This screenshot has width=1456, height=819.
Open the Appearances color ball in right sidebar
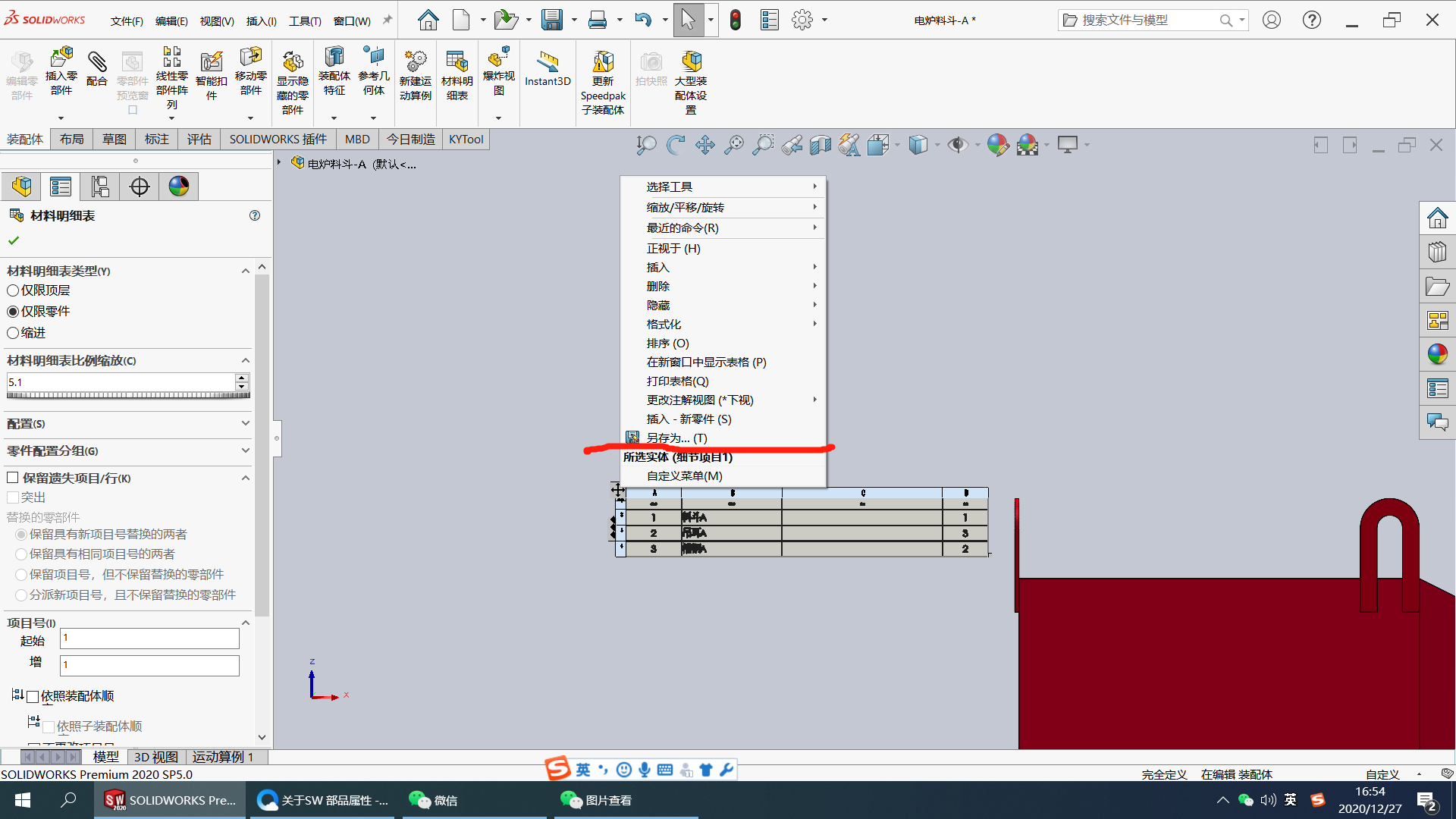coord(1437,354)
